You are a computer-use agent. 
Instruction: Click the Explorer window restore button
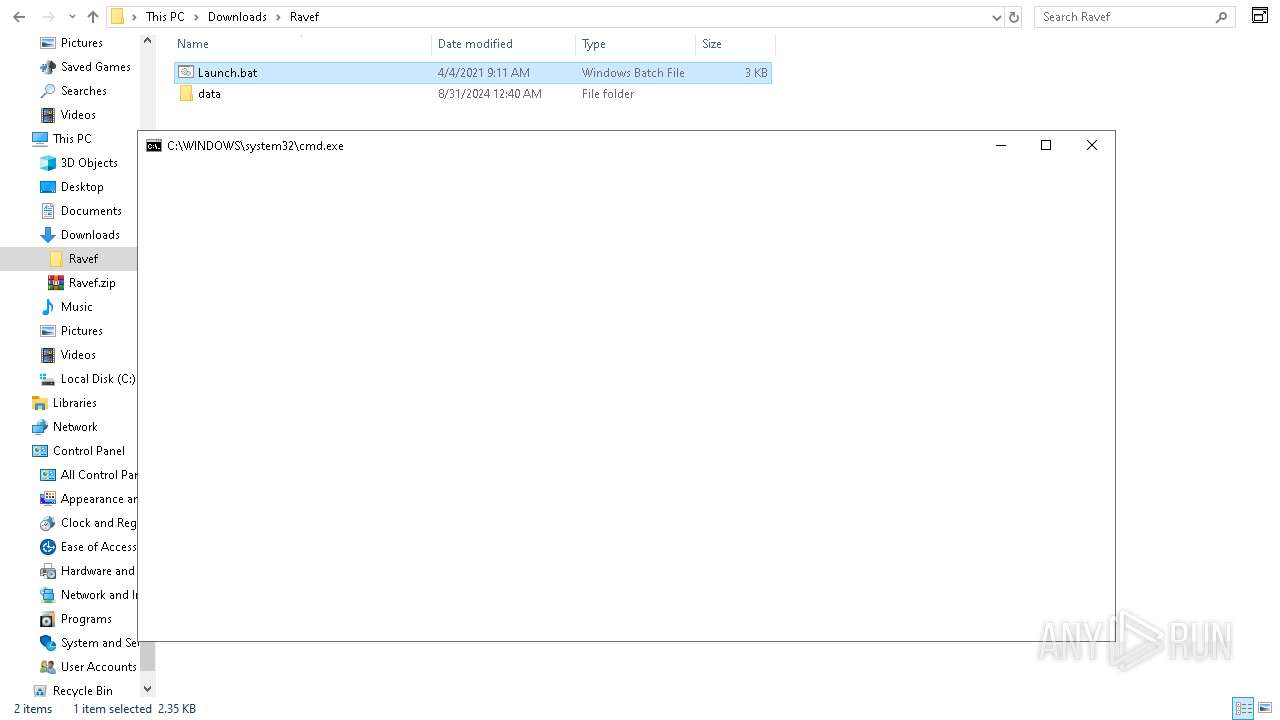1260,15
